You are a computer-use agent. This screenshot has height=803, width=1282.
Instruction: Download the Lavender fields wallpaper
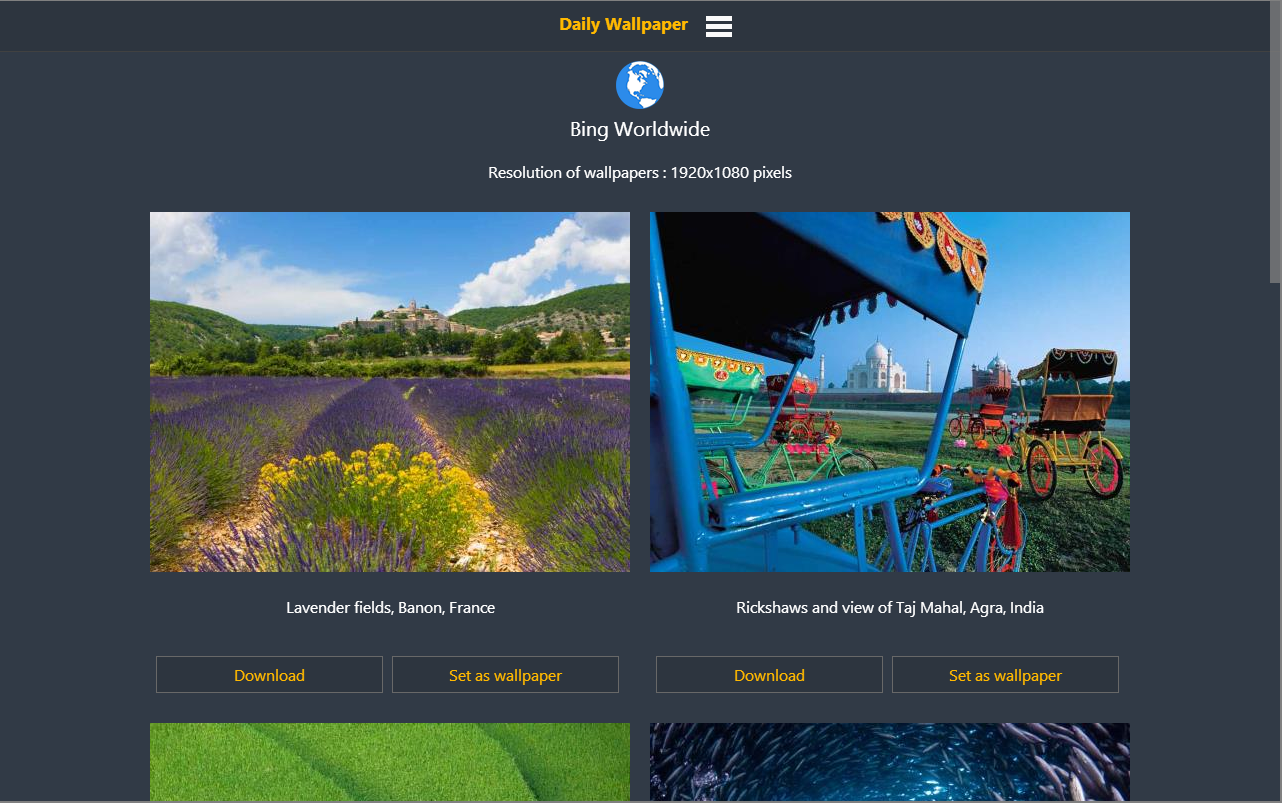269,674
